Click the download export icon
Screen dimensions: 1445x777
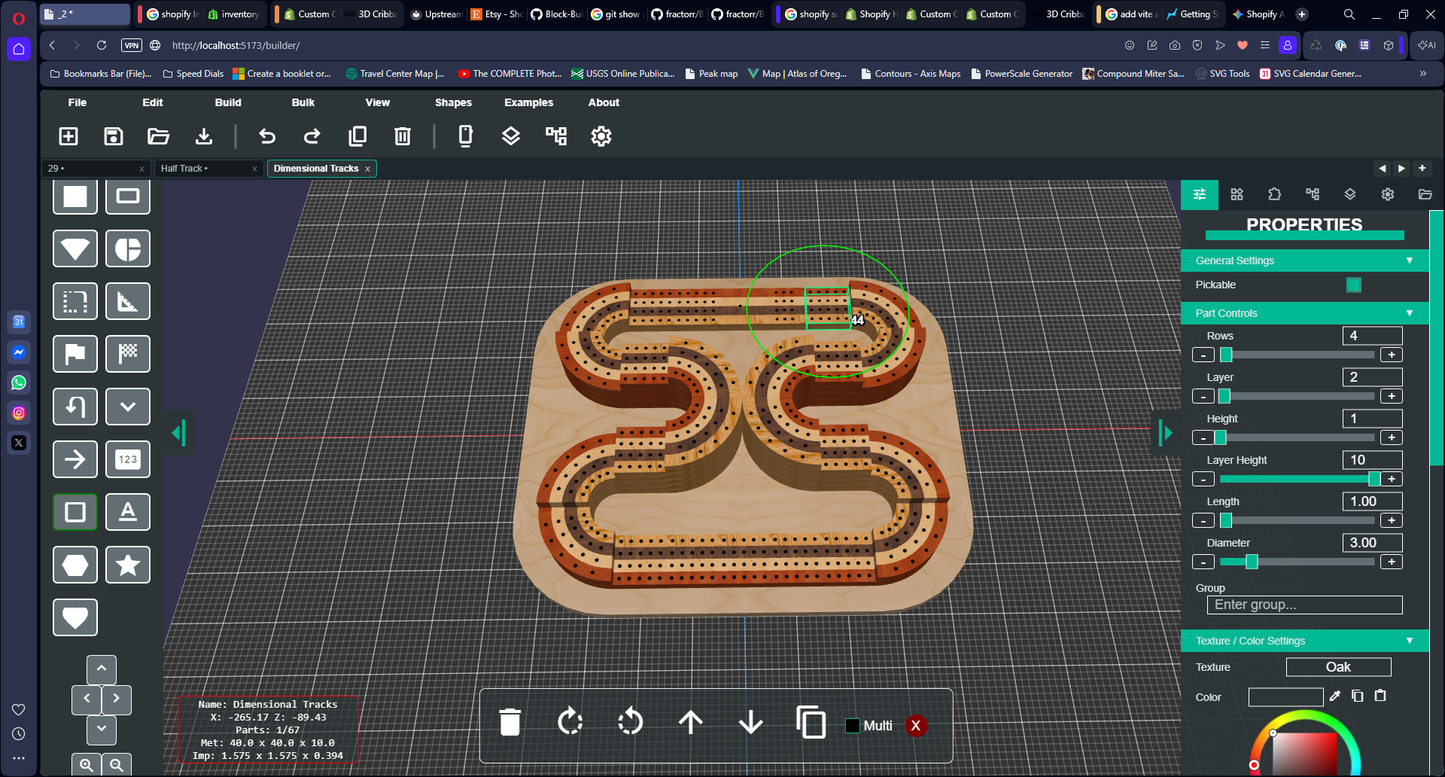click(x=203, y=136)
